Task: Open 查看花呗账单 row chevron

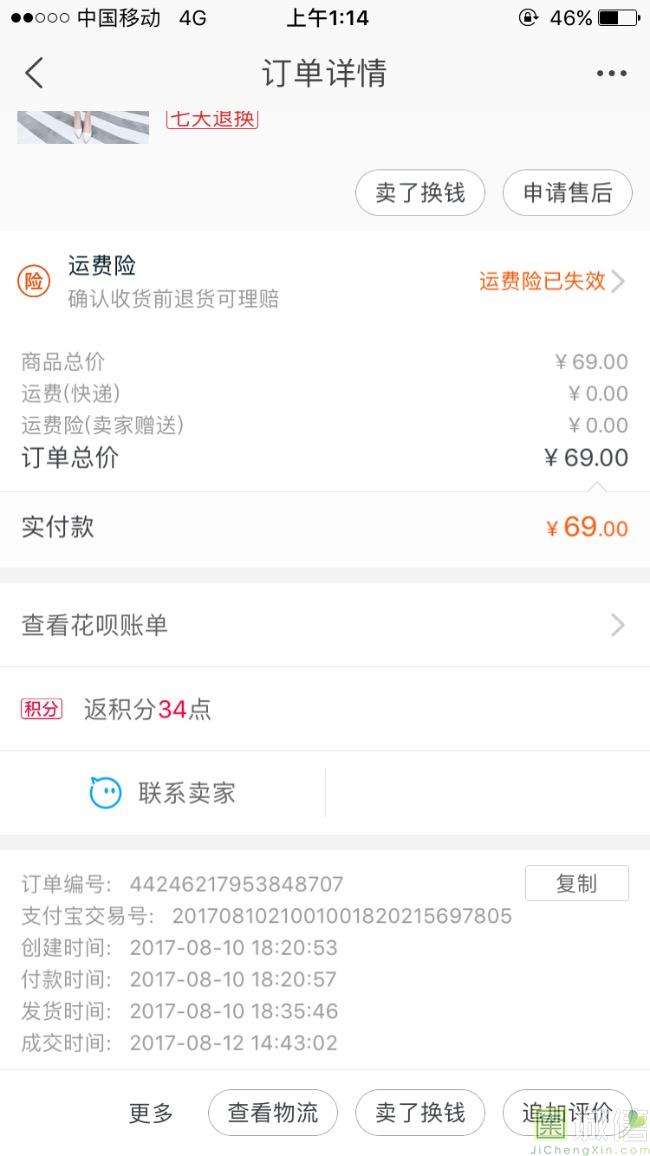Action: (x=617, y=625)
